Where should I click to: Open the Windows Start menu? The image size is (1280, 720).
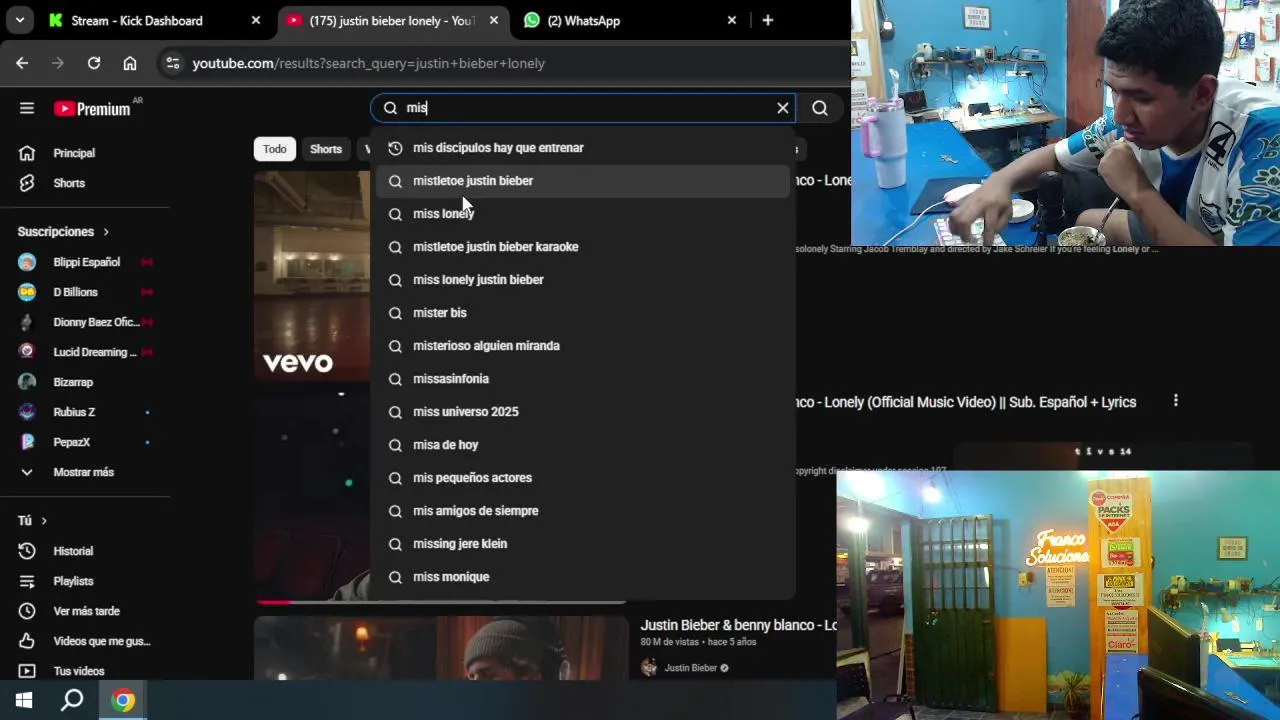tap(24, 700)
